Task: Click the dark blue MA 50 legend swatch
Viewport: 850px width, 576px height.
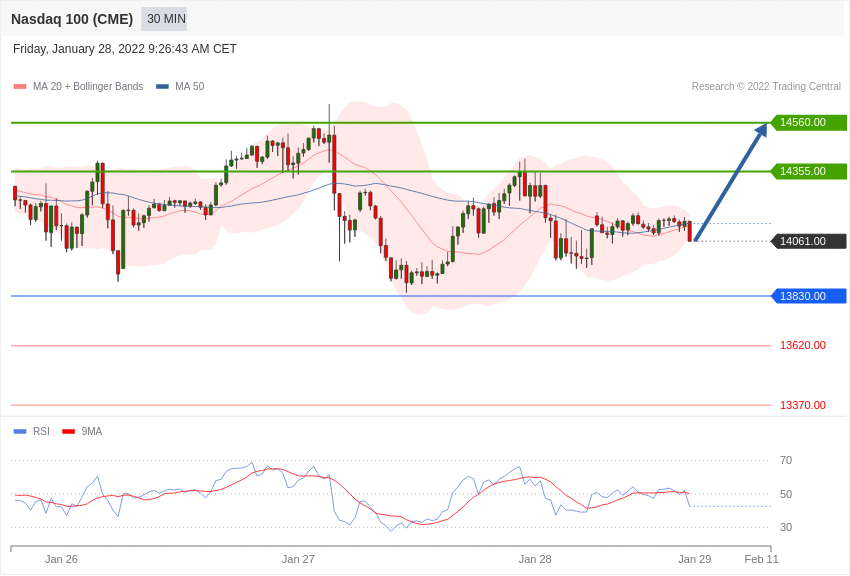Action: tap(162, 87)
